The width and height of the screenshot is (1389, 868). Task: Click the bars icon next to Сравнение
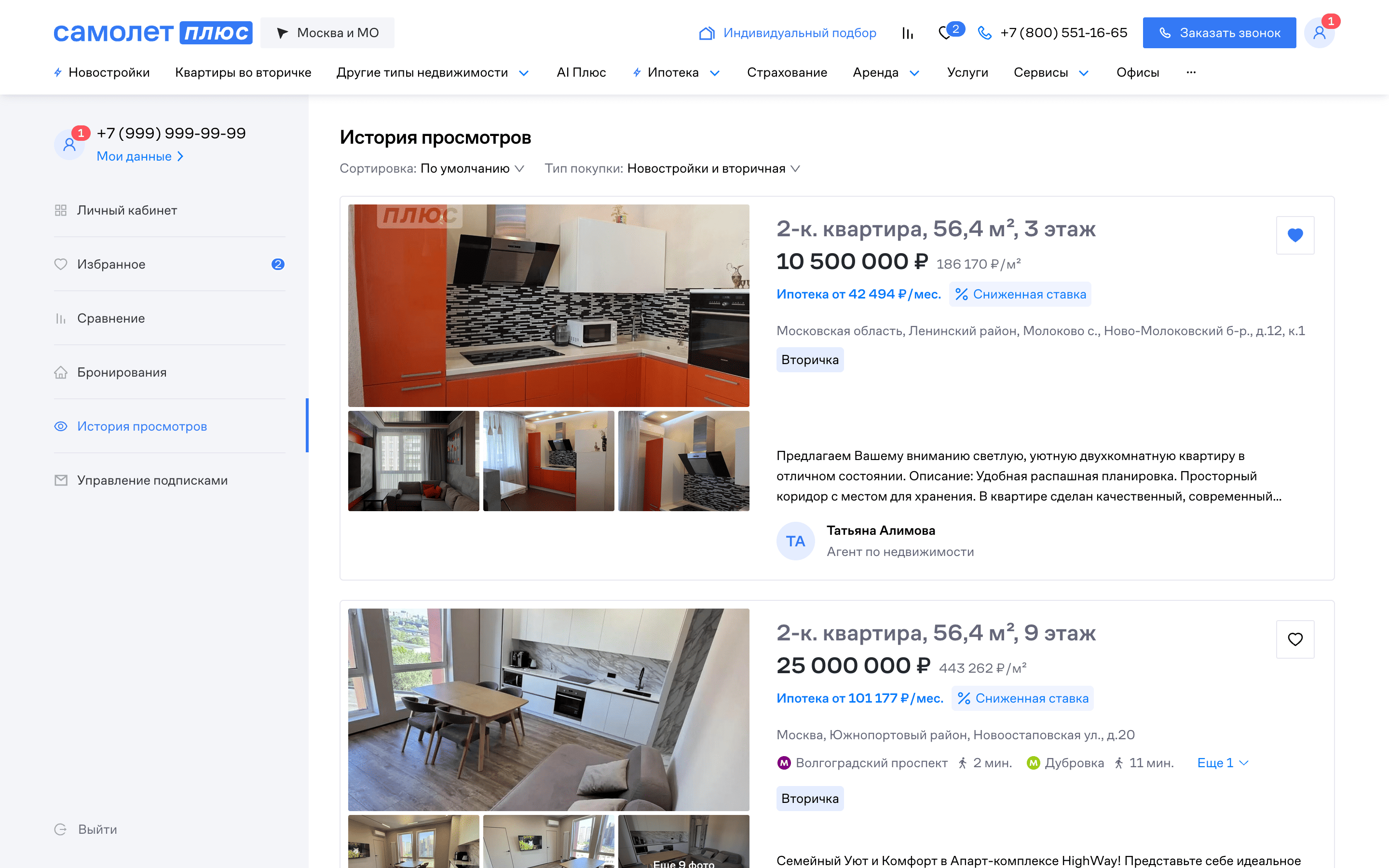(x=60, y=318)
